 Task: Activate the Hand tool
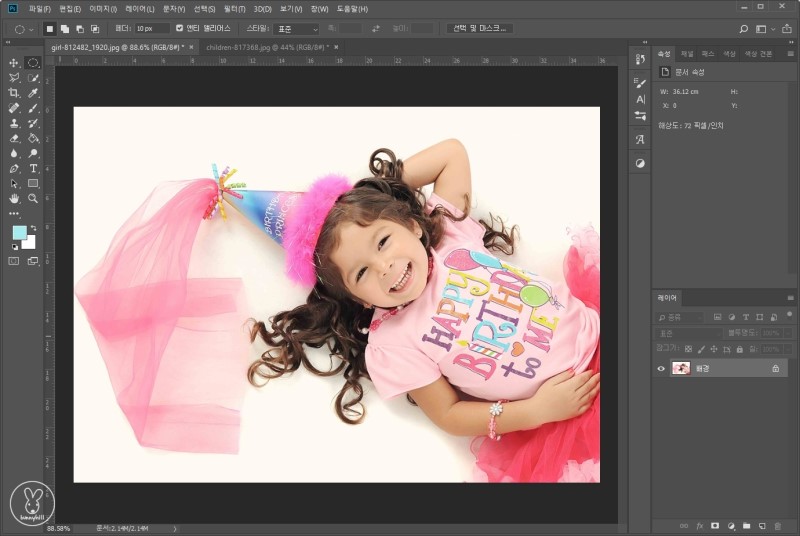point(14,199)
